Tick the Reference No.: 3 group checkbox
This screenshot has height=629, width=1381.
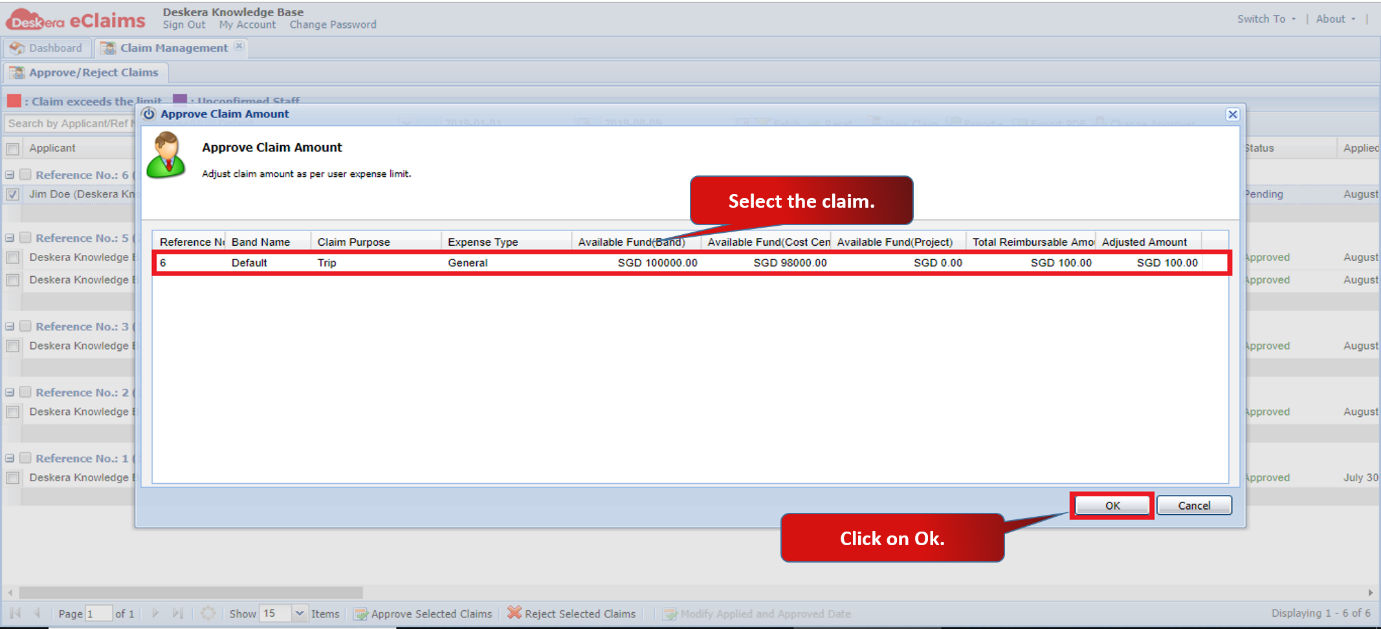click(26, 326)
